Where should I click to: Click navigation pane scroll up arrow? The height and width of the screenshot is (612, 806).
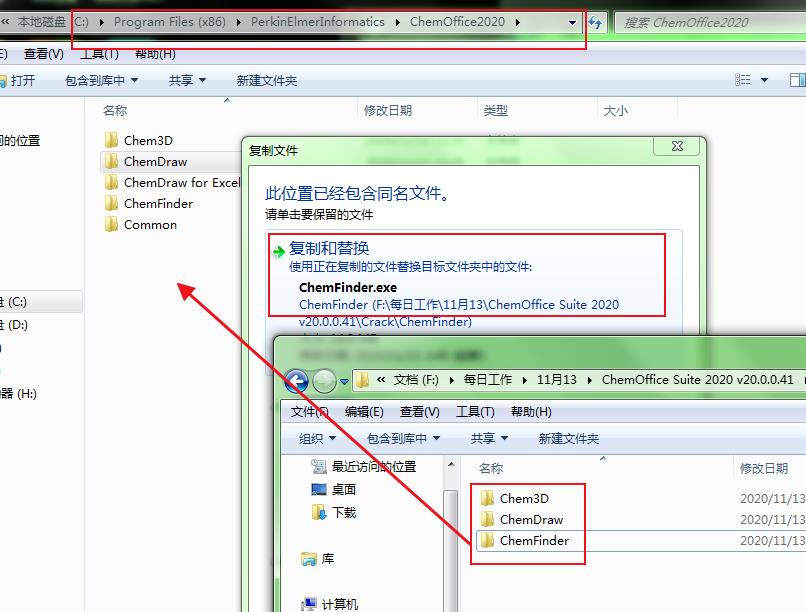point(451,465)
